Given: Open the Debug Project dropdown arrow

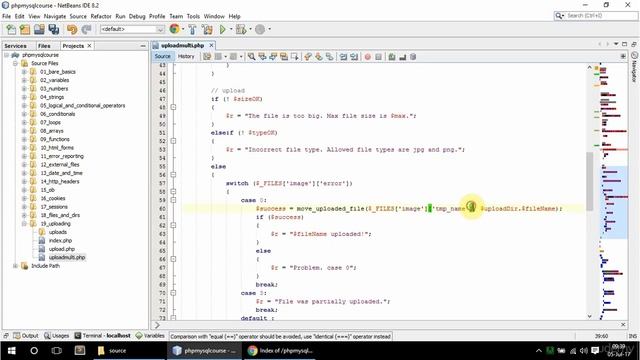Looking at the screenshot, I should [250, 29].
